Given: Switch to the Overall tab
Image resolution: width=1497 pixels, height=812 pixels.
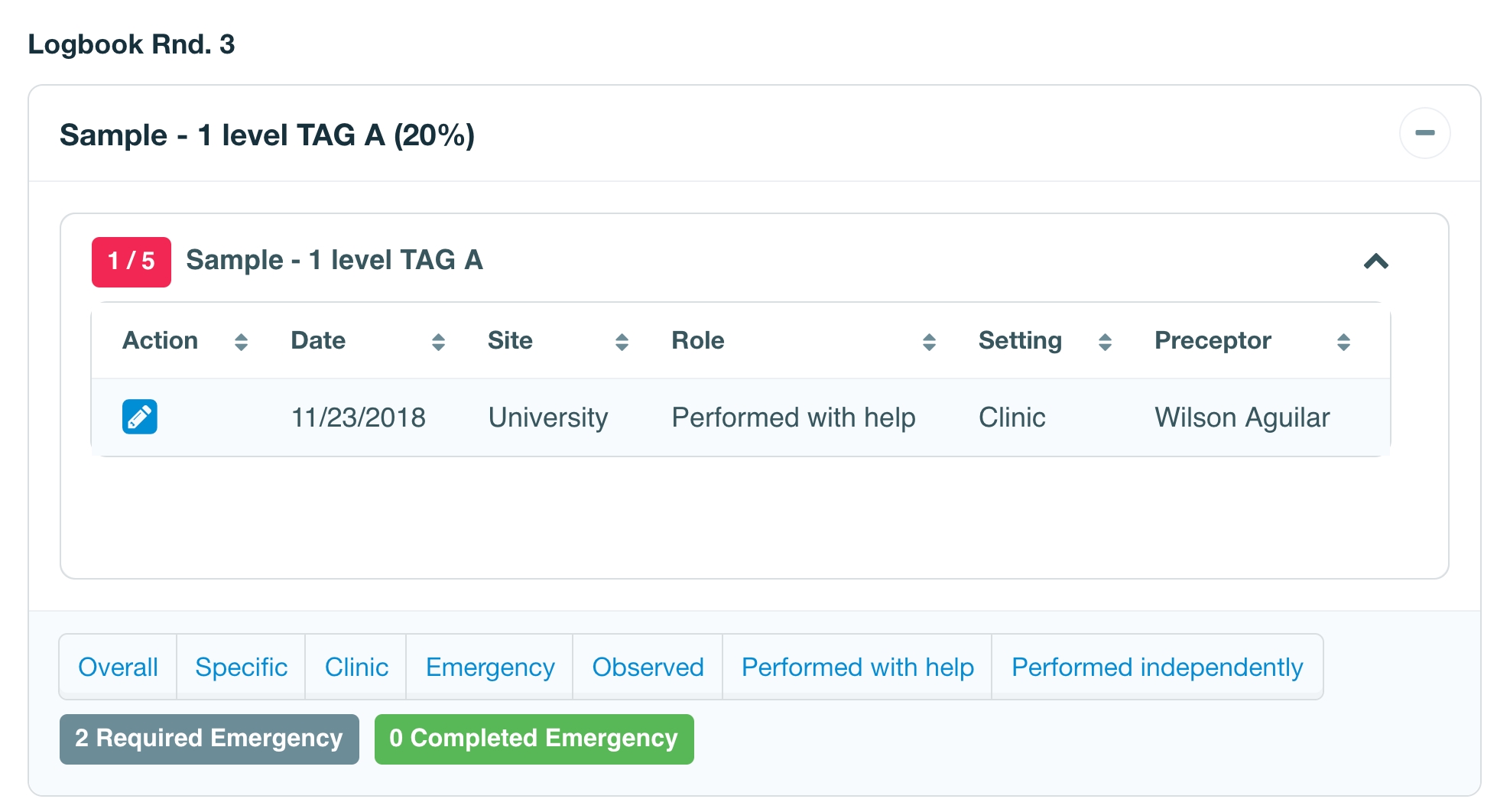Looking at the screenshot, I should point(118,667).
